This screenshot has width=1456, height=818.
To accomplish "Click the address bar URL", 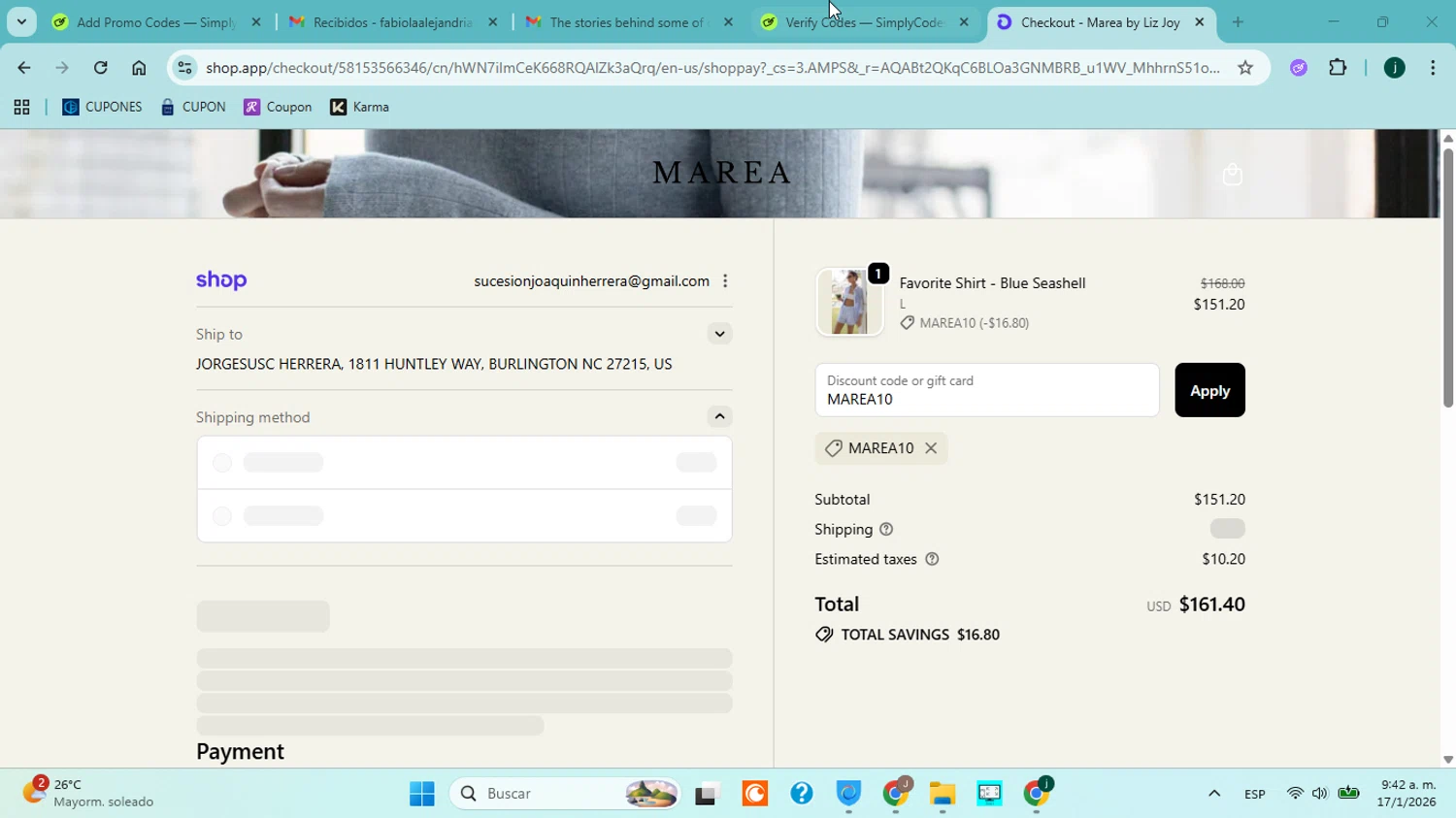I will click(712, 68).
